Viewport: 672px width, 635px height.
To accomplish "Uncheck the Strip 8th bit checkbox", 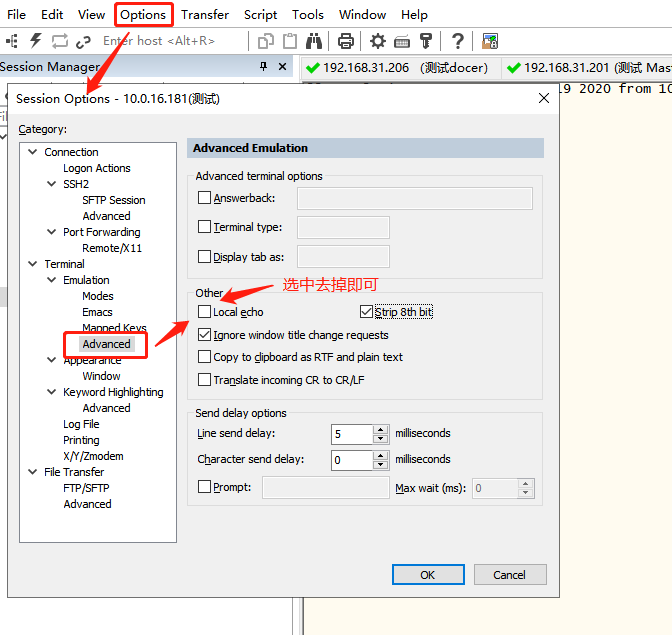I will pyautogui.click(x=366, y=312).
